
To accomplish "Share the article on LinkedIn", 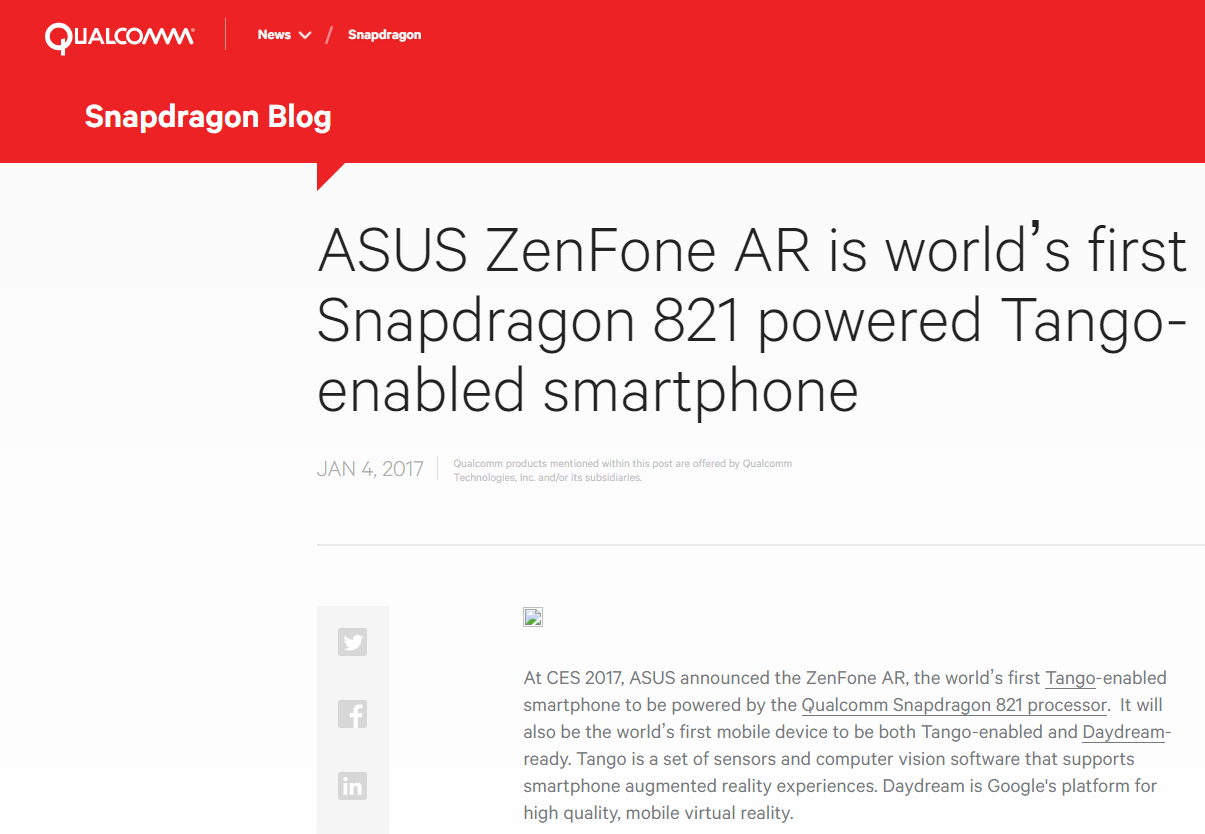I will coord(352,786).
